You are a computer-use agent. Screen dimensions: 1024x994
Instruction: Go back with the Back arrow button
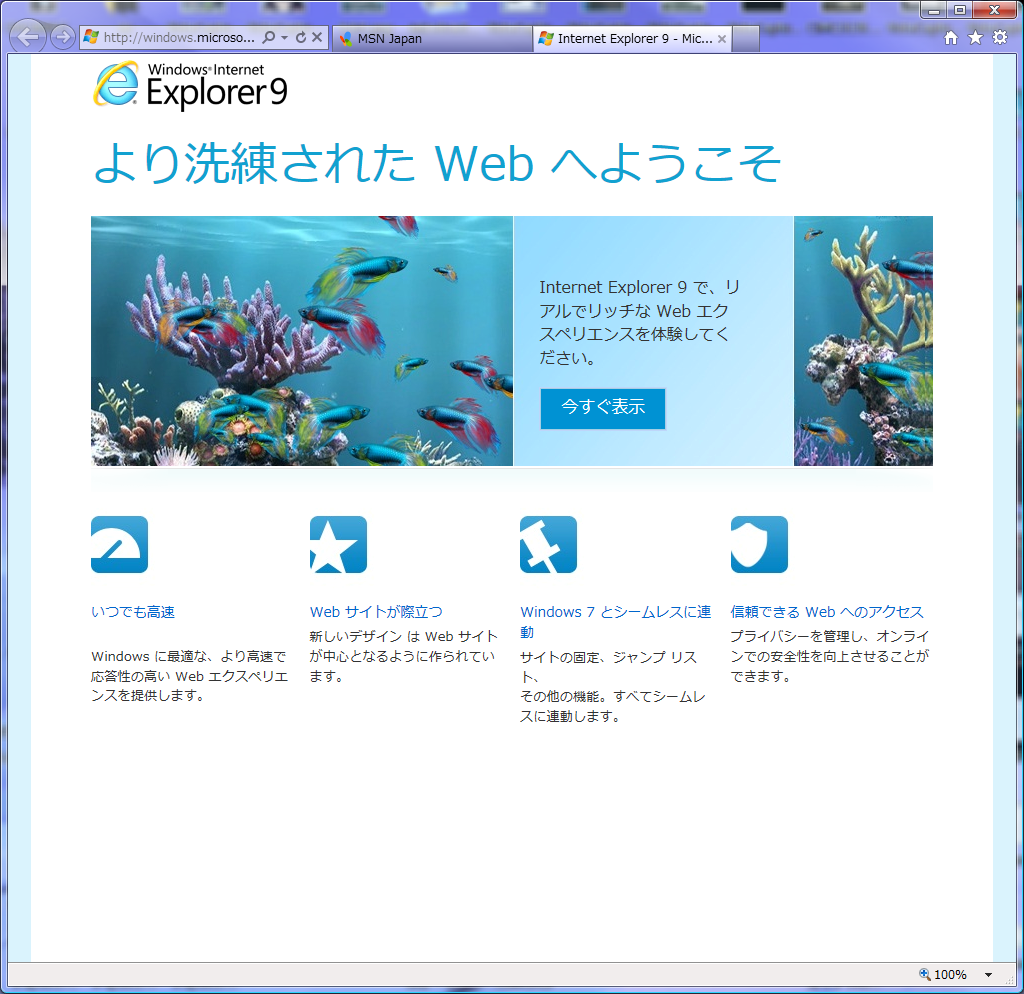(28, 37)
